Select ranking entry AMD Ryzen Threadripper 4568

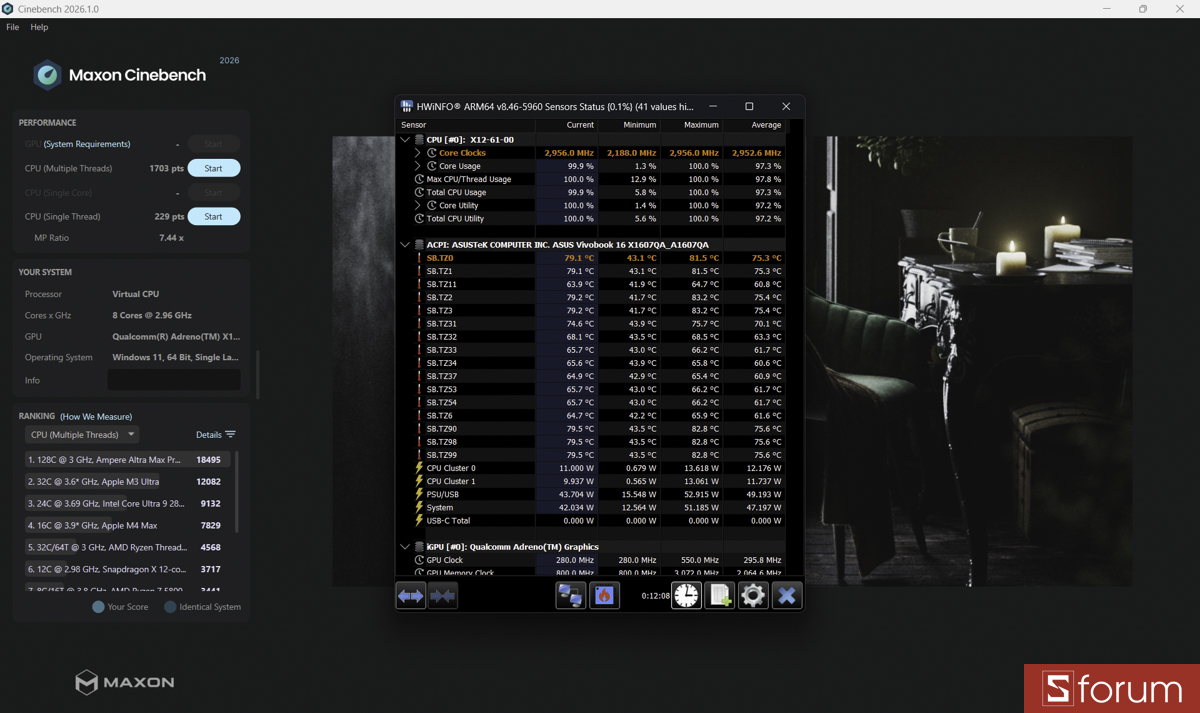click(x=128, y=548)
